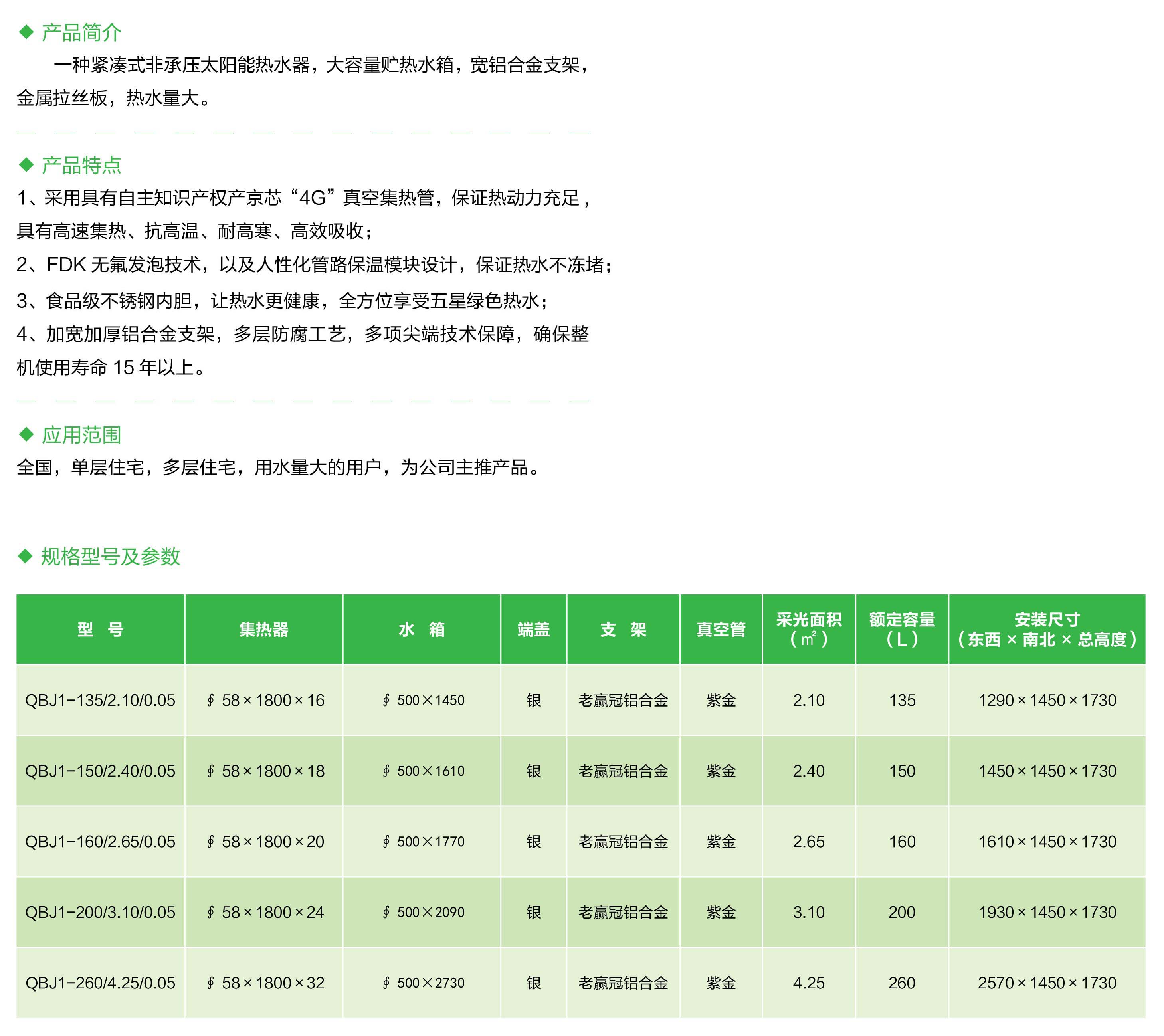
Task: Click the line starting 4、加宽加厚铝合金支架
Action: tap(303, 334)
